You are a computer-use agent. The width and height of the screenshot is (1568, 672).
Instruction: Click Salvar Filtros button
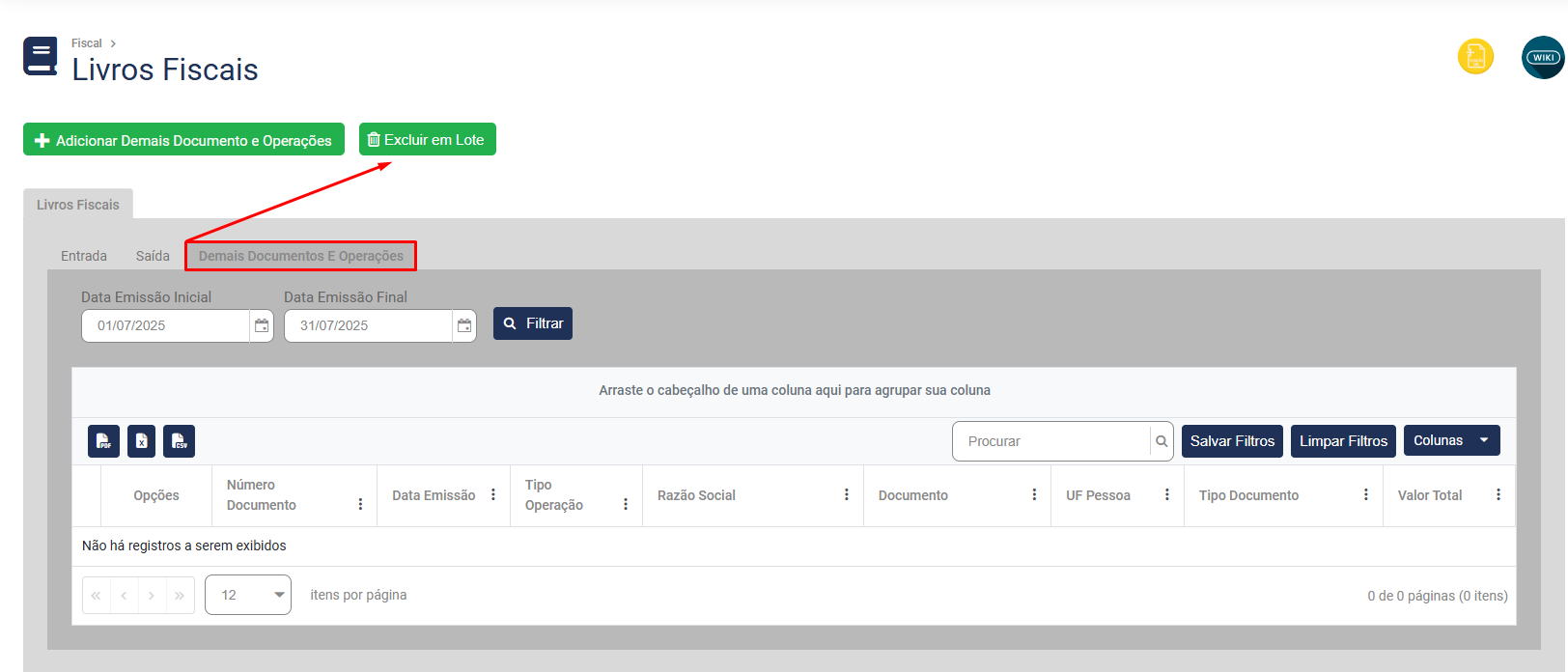(1232, 441)
